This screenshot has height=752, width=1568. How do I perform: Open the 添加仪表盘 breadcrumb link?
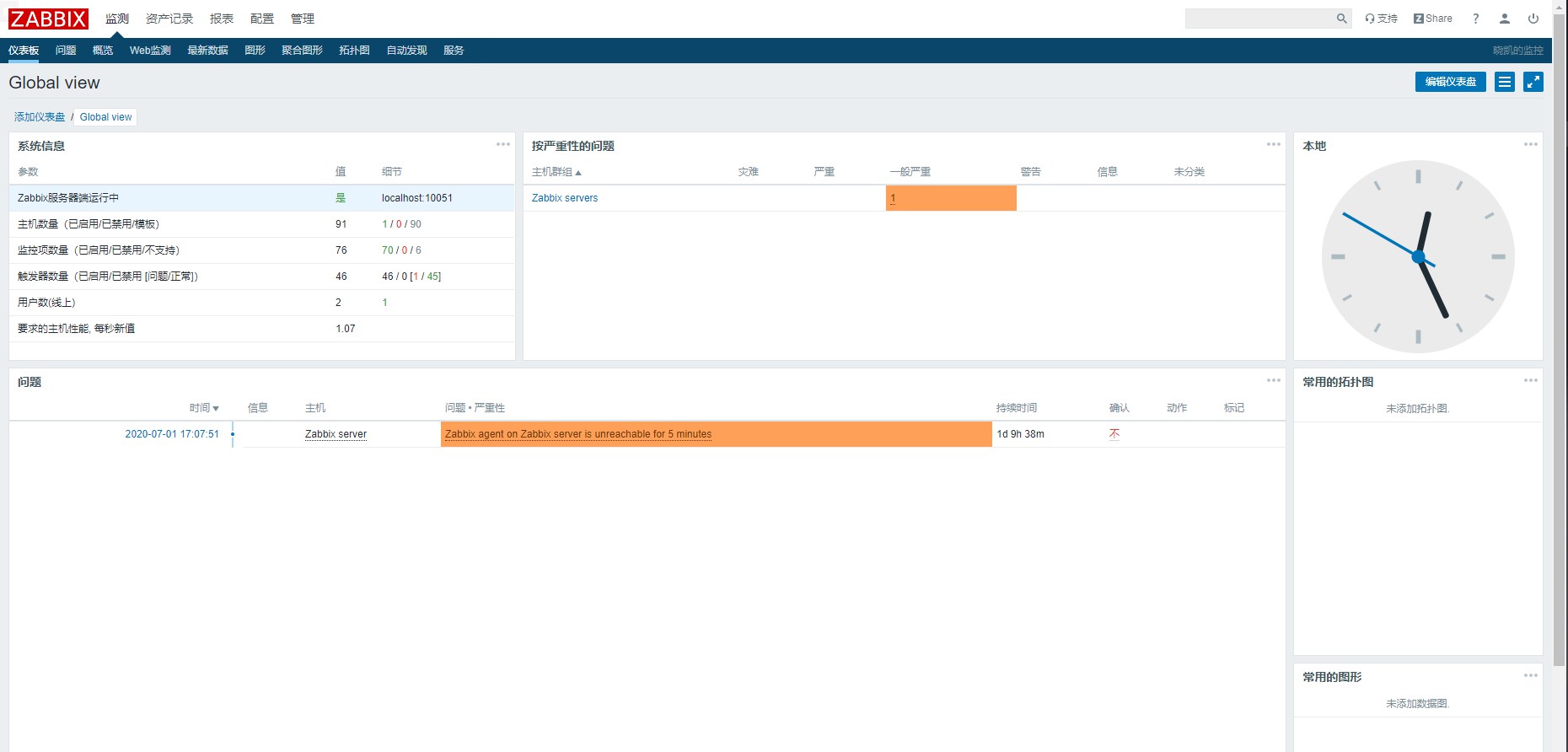tap(40, 117)
